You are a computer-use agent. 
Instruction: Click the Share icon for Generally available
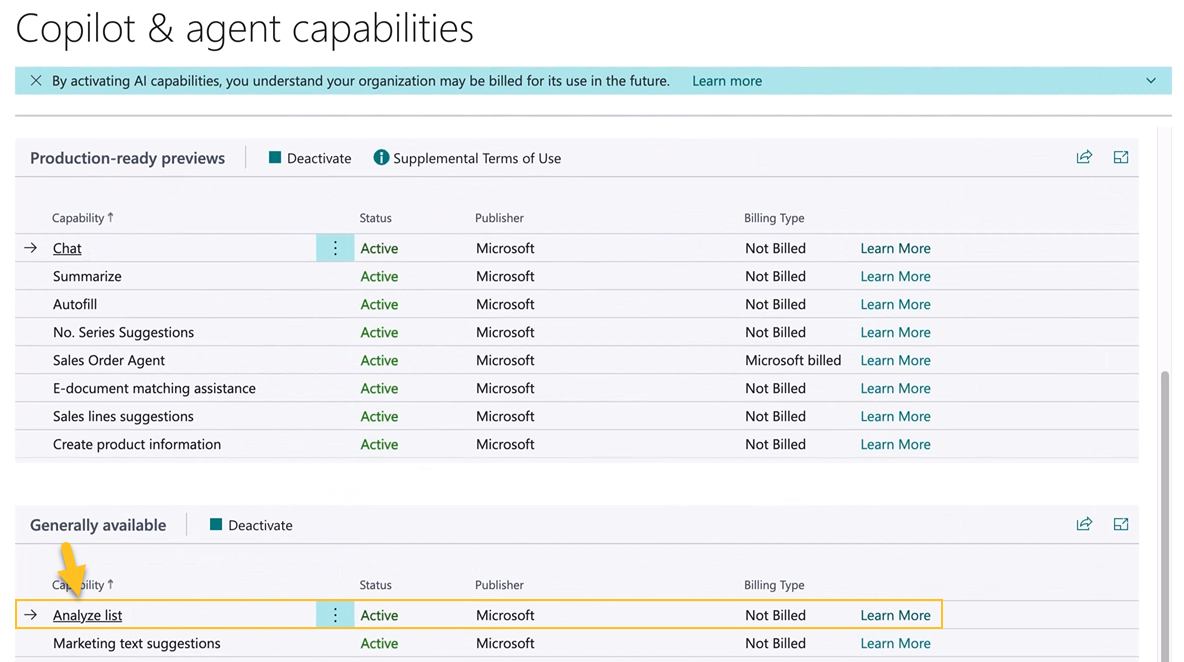click(1084, 524)
